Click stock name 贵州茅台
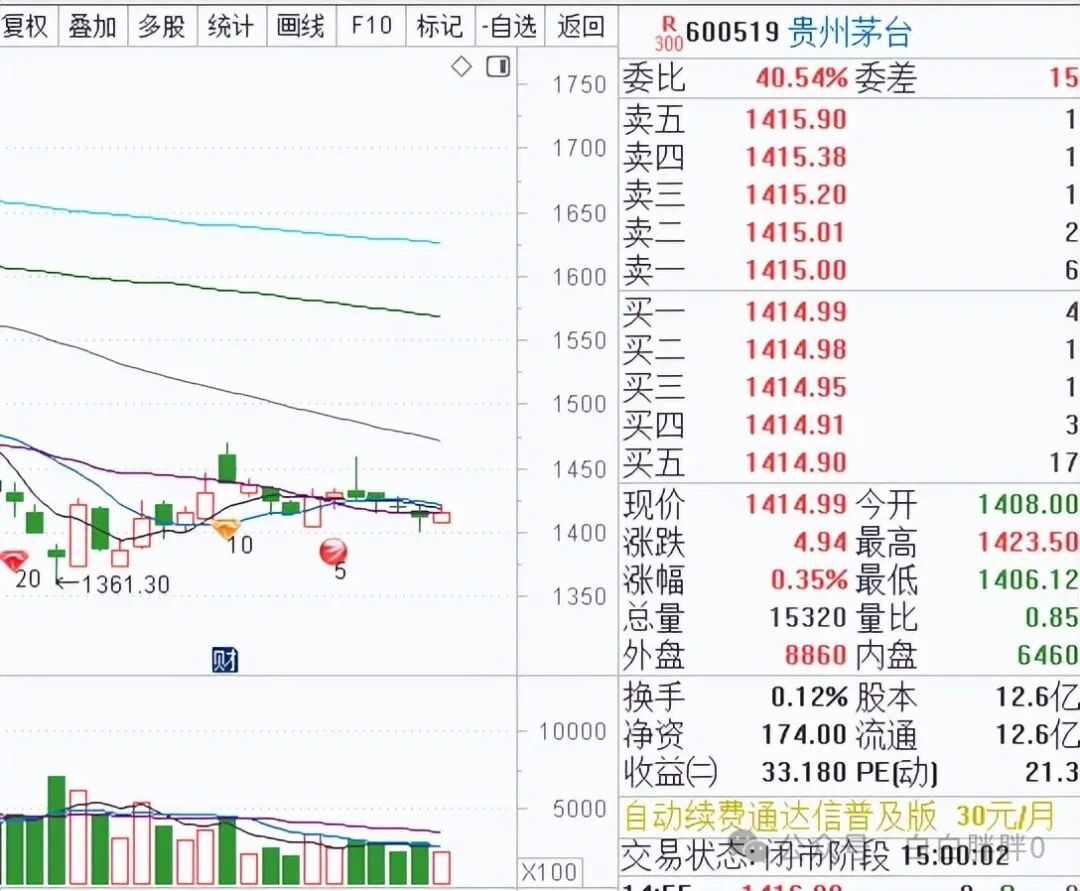The image size is (1080, 891). [849, 32]
